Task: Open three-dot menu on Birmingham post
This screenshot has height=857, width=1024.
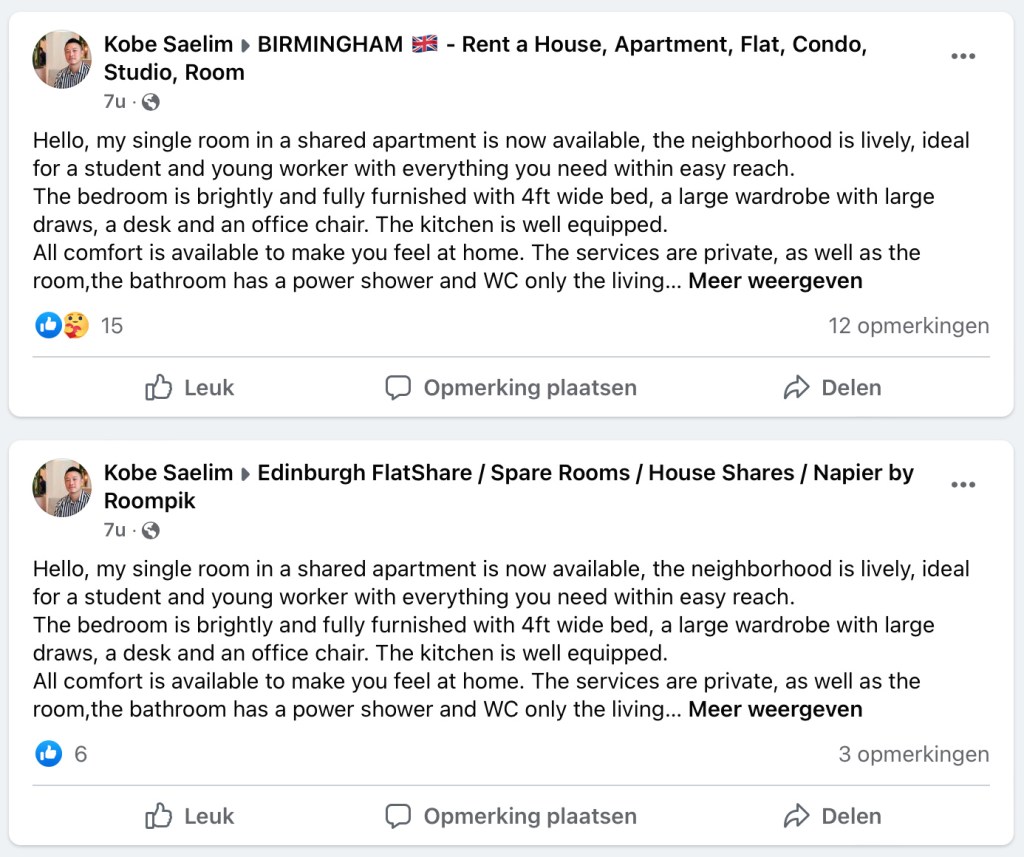Action: pyautogui.click(x=963, y=57)
